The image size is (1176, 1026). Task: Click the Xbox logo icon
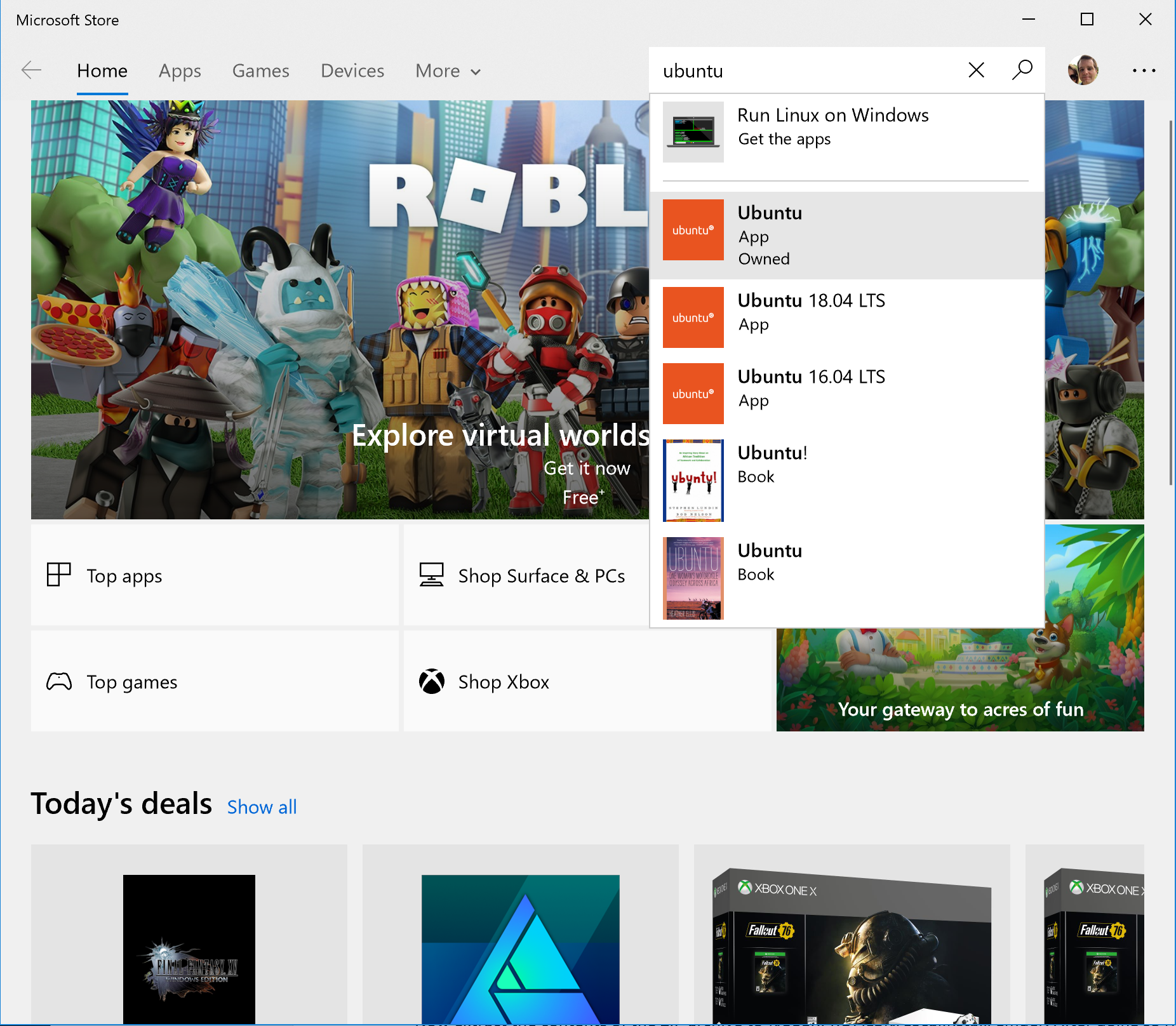[432, 681]
